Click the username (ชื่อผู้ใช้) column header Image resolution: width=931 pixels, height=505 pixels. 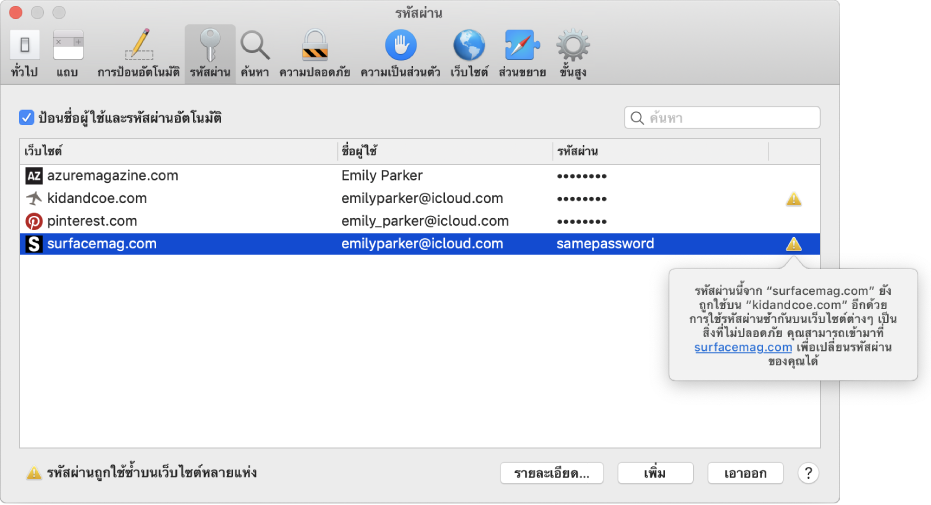tap(445, 151)
